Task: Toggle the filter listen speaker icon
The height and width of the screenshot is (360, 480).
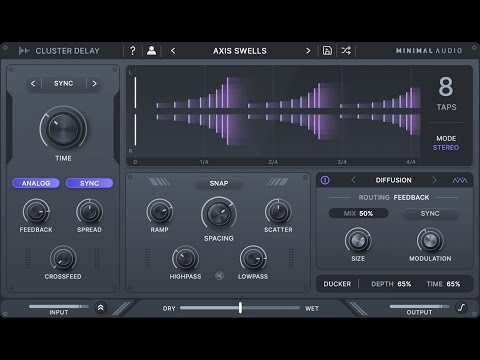Action: (x=219, y=275)
